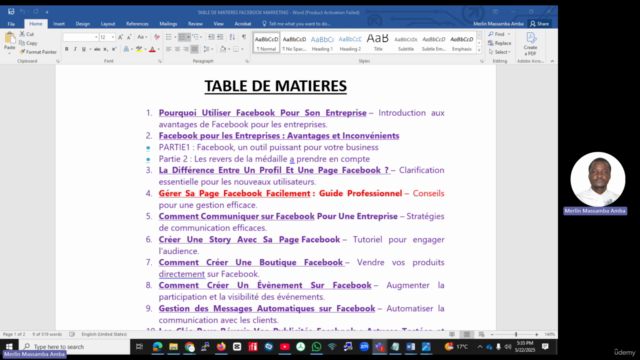
Task: Toggle Superscript formatting
Action: point(114,49)
